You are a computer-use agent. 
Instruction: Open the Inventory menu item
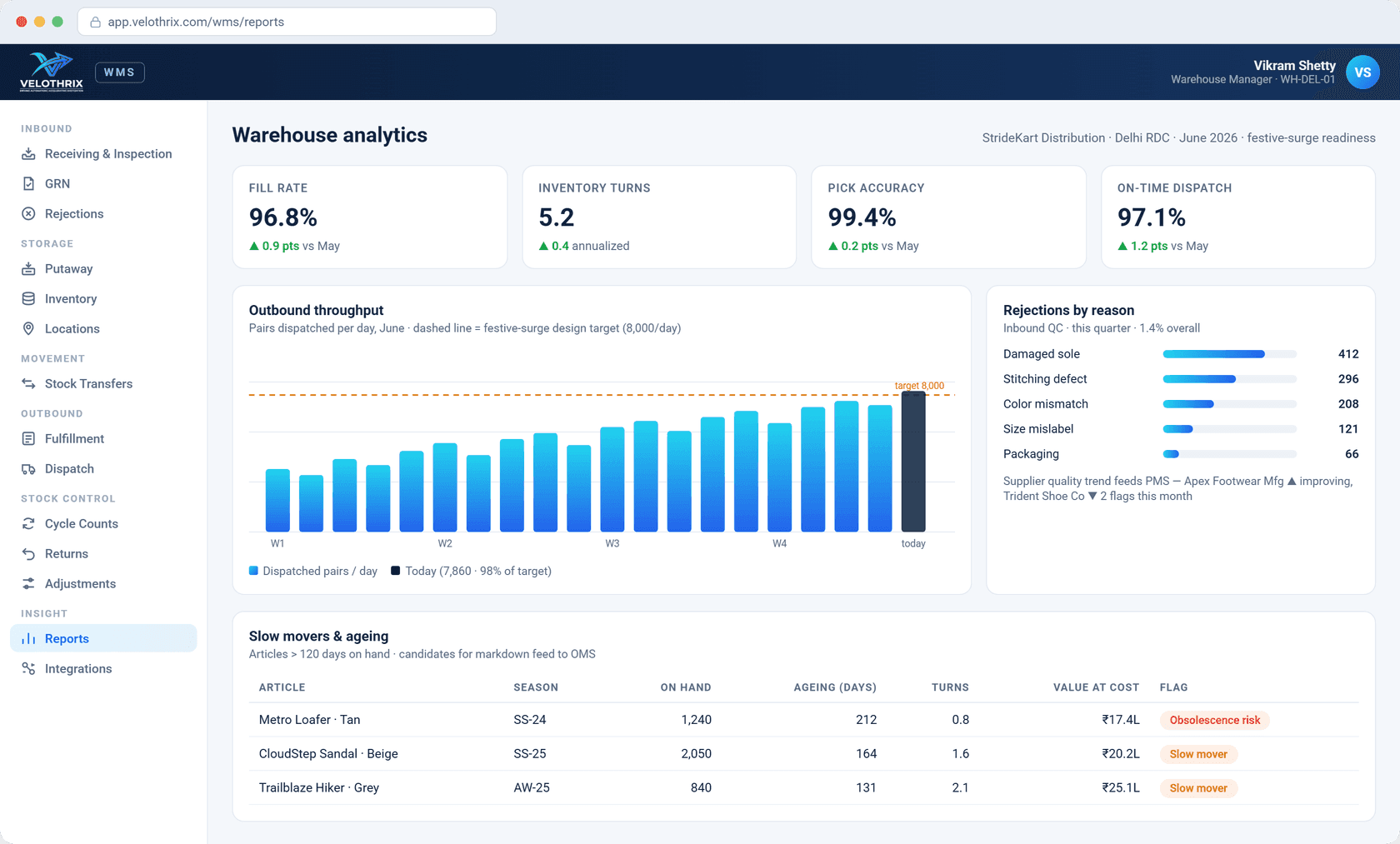coord(103,299)
